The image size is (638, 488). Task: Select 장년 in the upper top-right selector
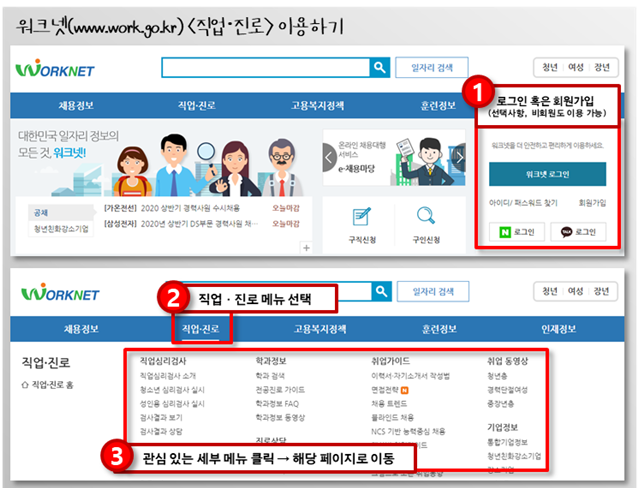click(x=602, y=67)
